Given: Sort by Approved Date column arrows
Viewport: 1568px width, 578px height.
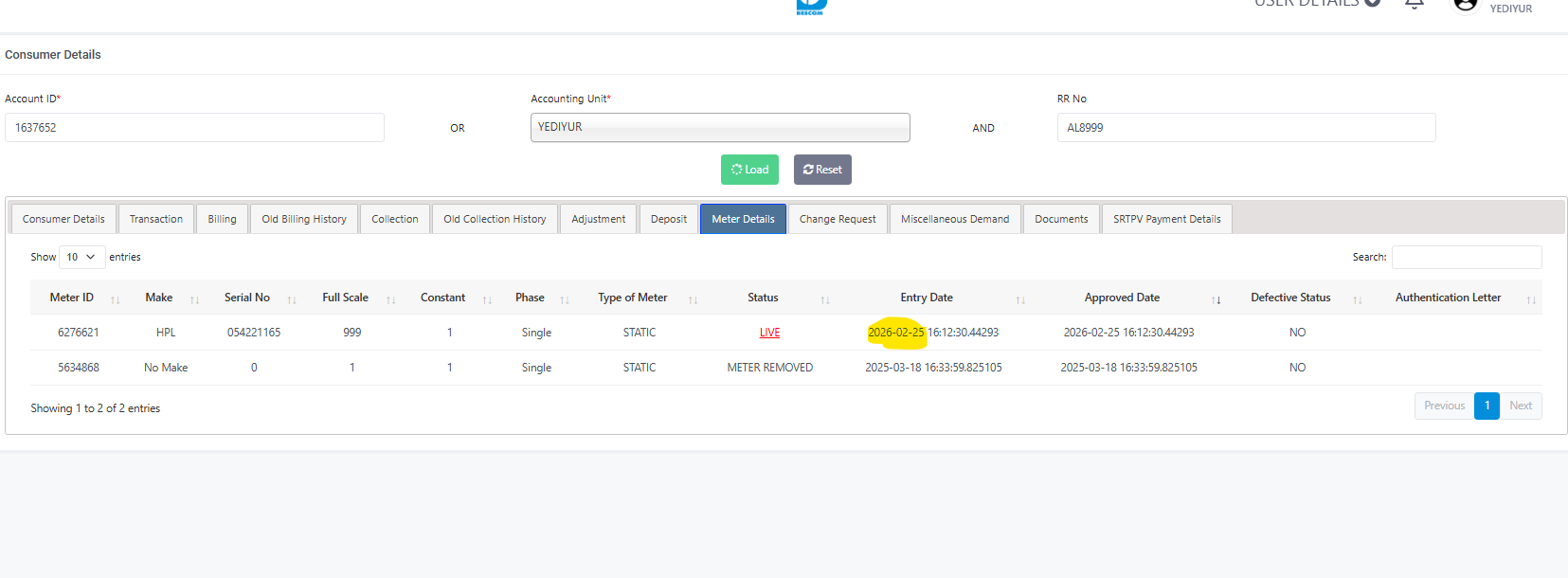Looking at the screenshot, I should tap(1216, 299).
